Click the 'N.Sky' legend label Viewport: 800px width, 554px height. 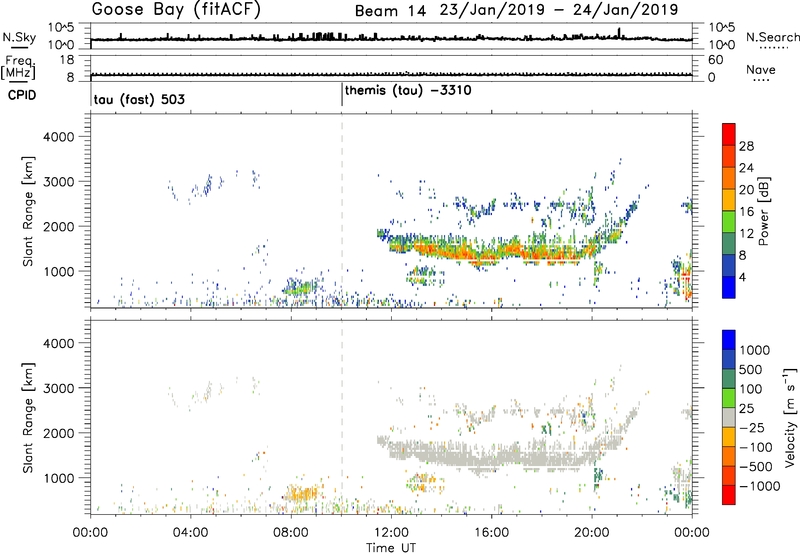19,37
